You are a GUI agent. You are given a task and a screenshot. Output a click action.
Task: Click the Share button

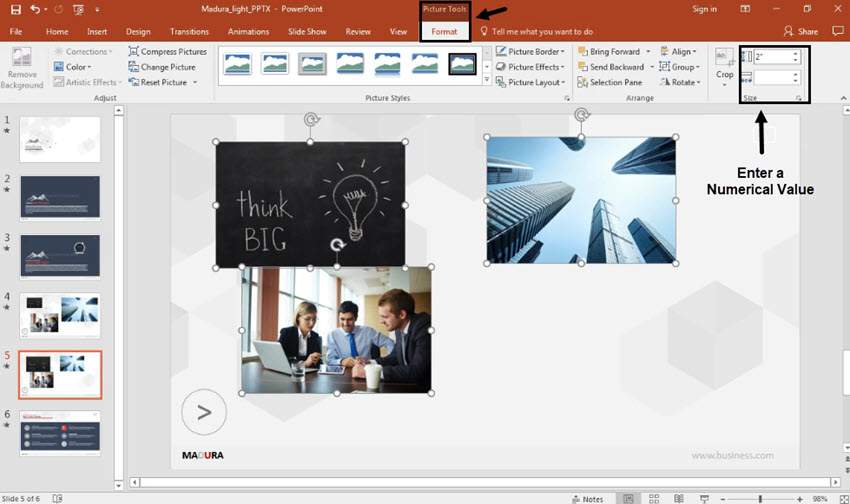(801, 31)
